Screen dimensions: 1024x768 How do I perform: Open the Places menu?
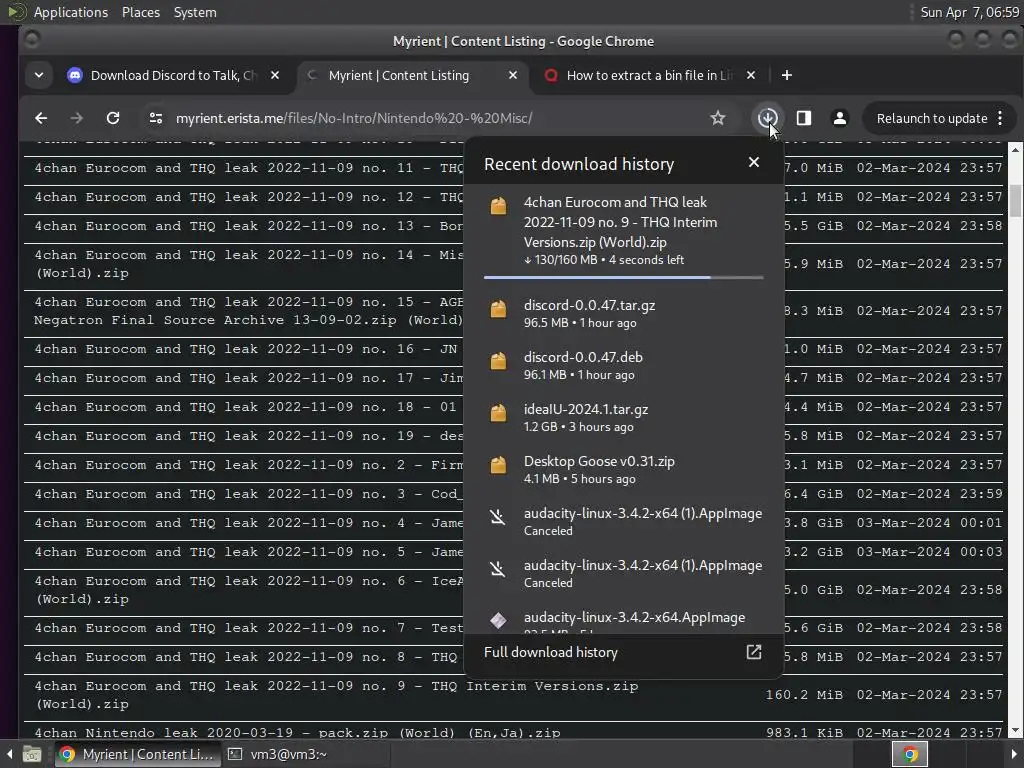tap(140, 12)
